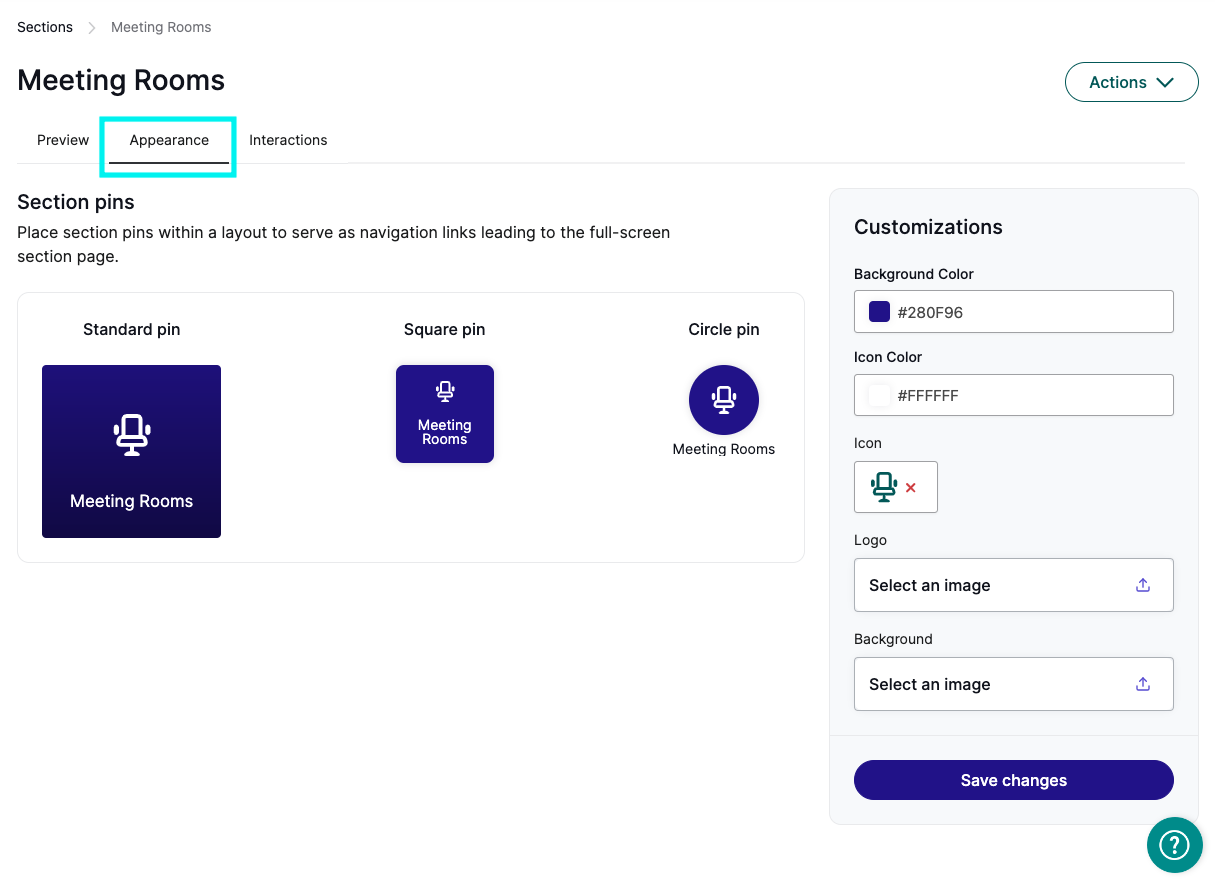Click the Square pin preview tile
Viewport: 1215px width, 885px height.
coord(445,414)
